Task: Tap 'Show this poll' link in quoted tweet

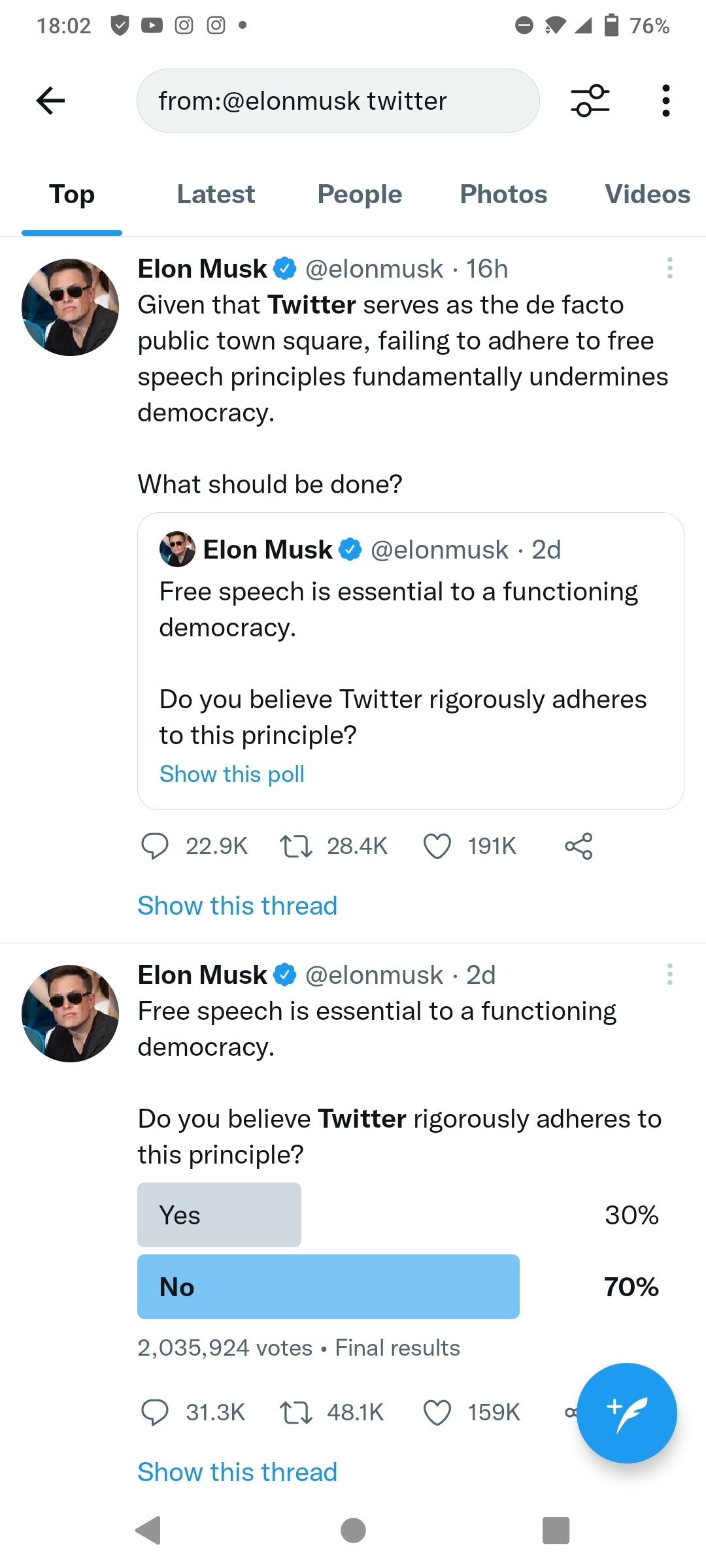Action: click(232, 774)
